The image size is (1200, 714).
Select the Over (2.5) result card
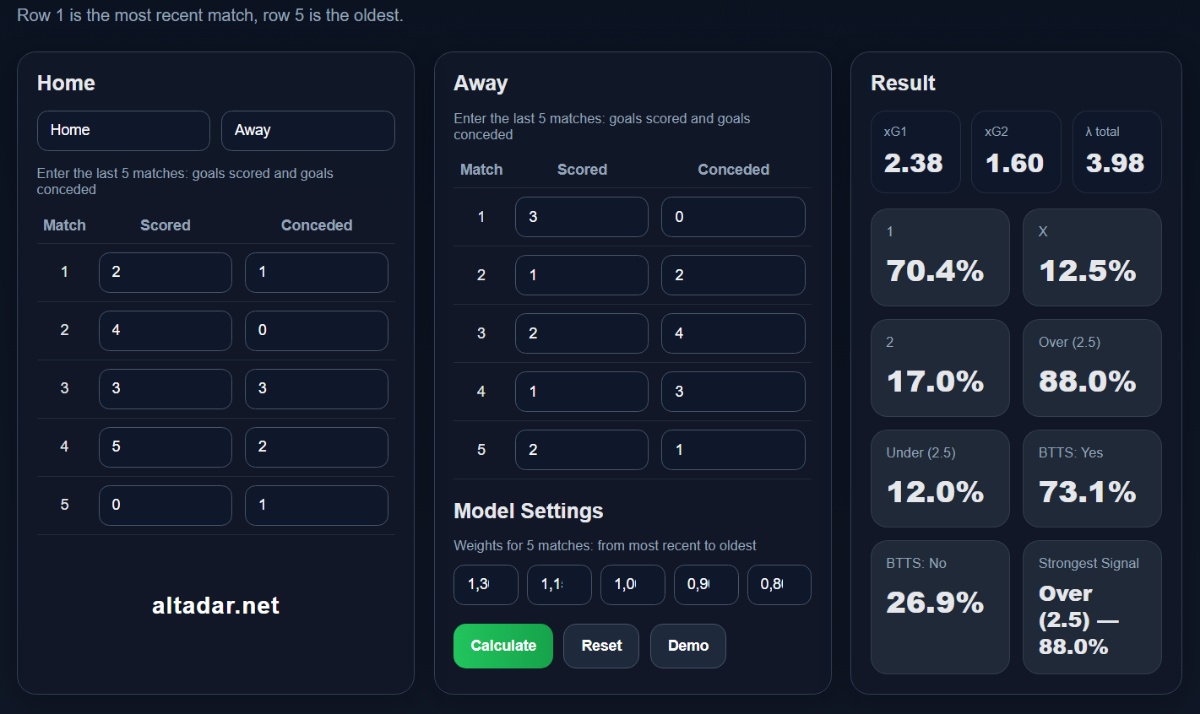(x=1091, y=367)
